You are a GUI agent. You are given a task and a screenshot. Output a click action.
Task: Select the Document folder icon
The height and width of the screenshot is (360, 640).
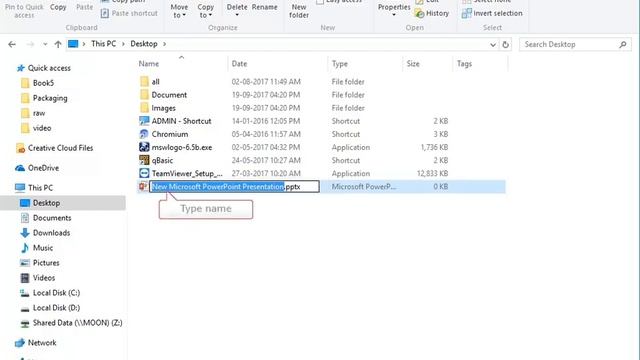(144, 95)
